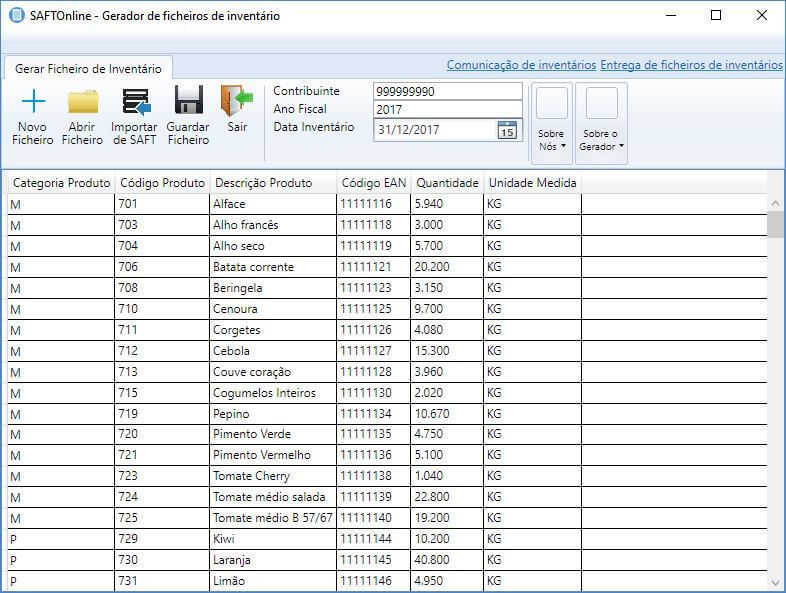The height and width of the screenshot is (593, 786).
Task: Click the Importar de SAFT icon
Action: click(134, 102)
